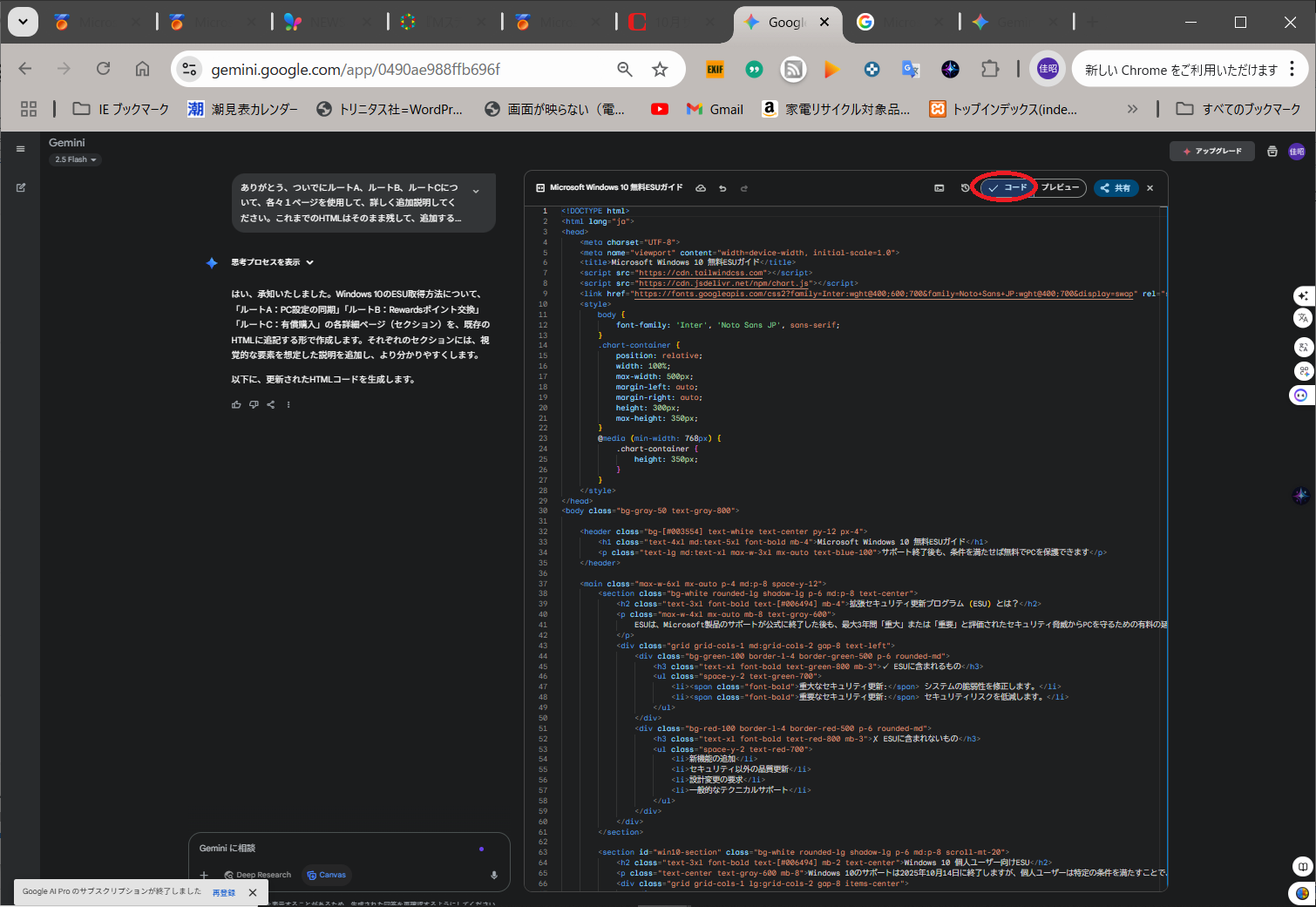Open the 家電リサイクル対象品 bookmark

click(x=836, y=109)
